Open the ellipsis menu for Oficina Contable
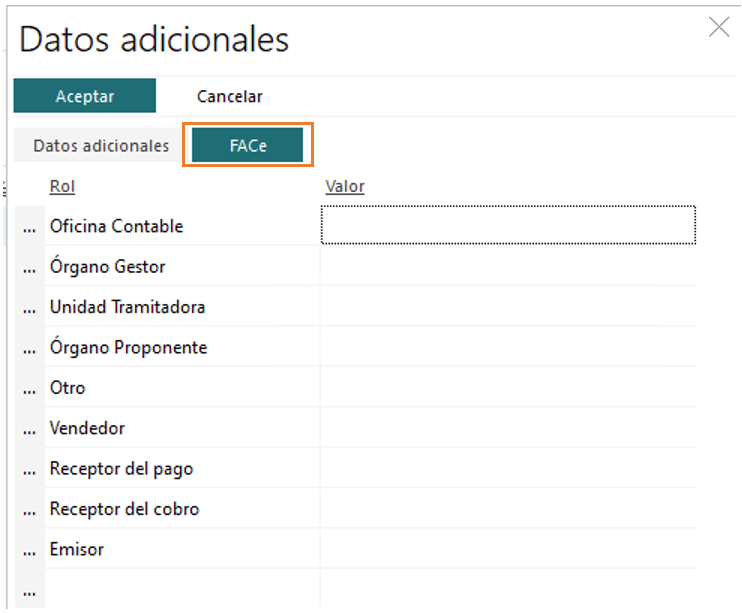 29,227
